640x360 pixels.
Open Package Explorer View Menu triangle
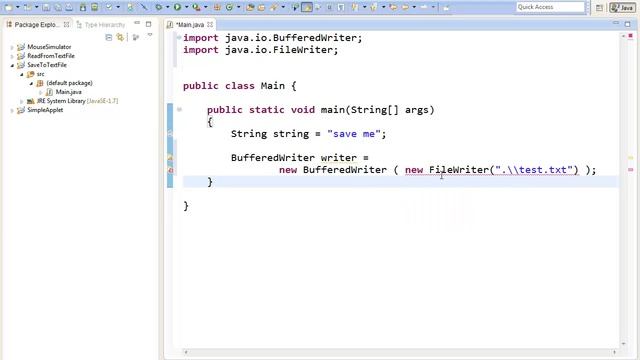click(150, 35)
